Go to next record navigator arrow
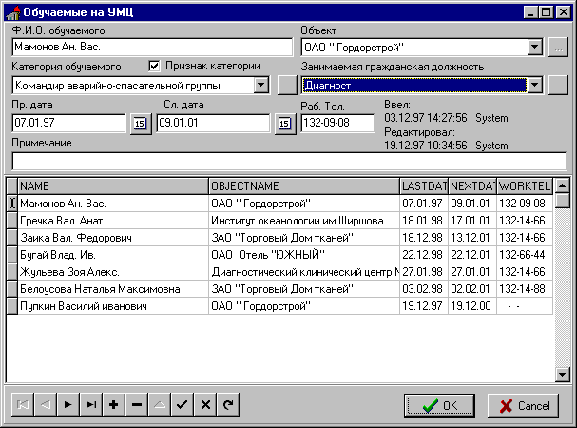The image size is (577, 428). click(x=68, y=404)
